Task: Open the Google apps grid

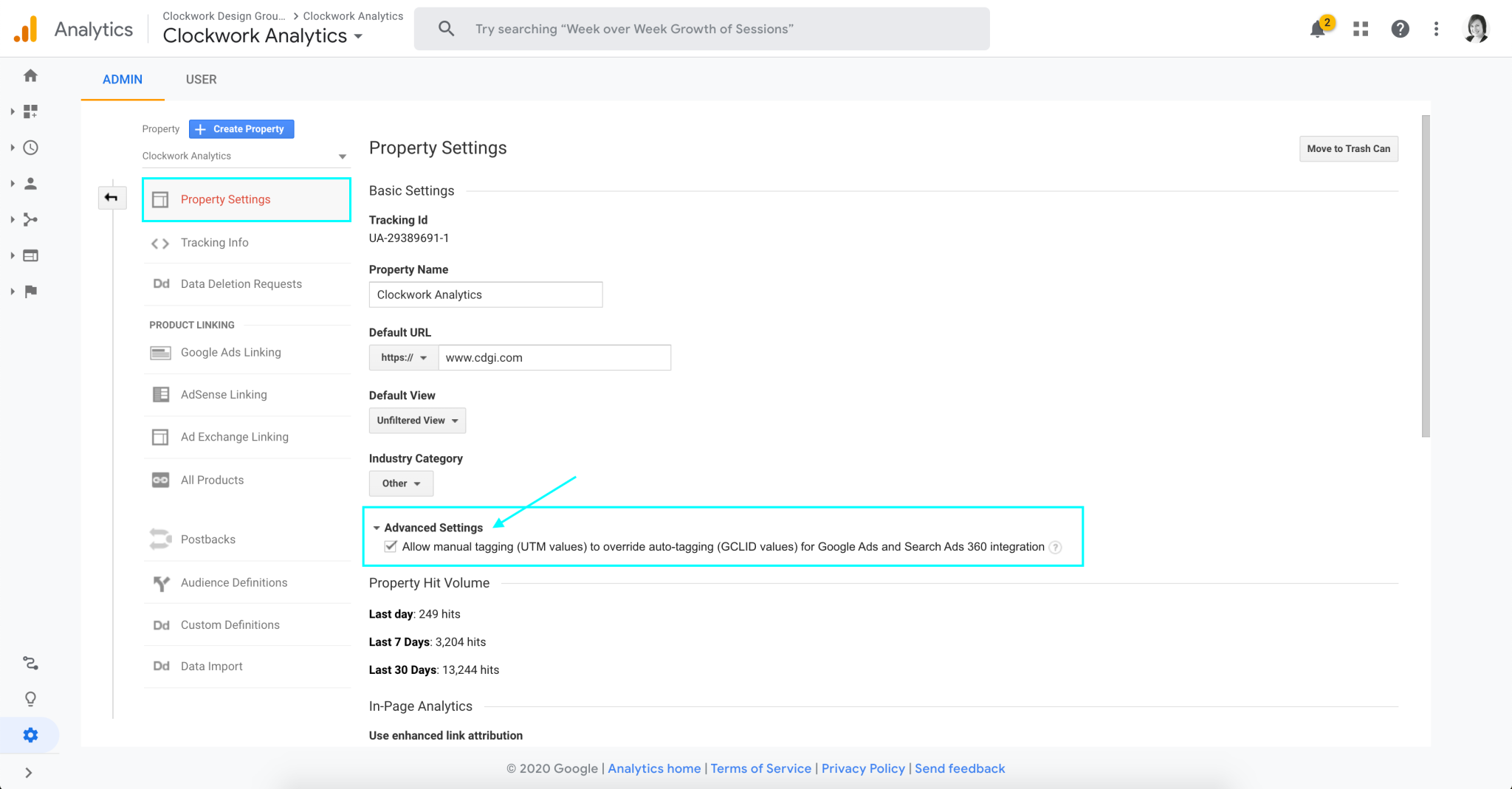Action: click(x=1360, y=29)
